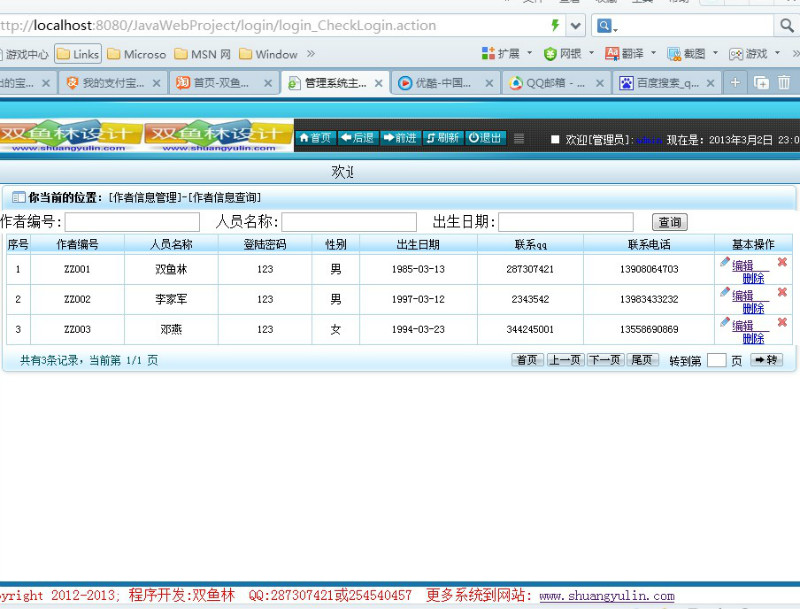Click the magnifier search button

786,25
